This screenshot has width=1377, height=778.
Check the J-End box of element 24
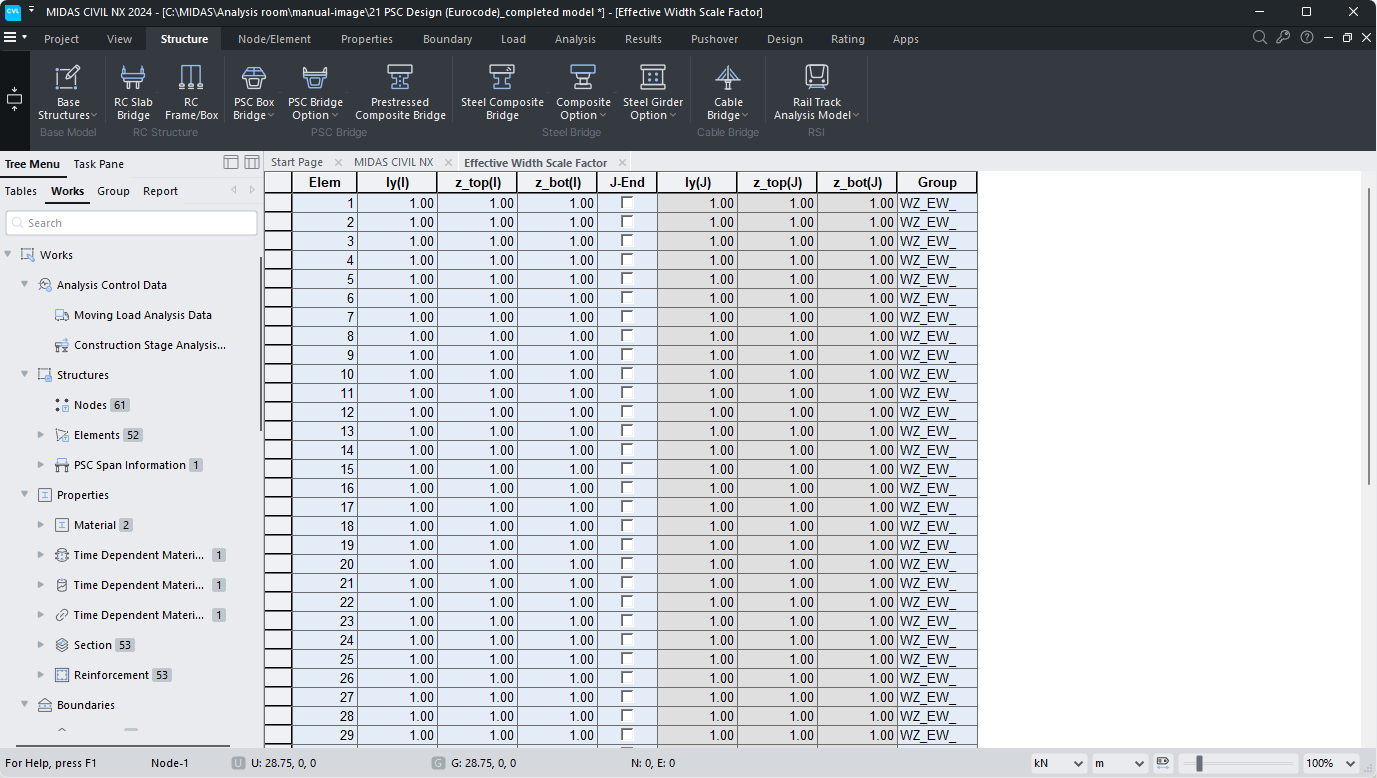pyautogui.click(x=627, y=640)
